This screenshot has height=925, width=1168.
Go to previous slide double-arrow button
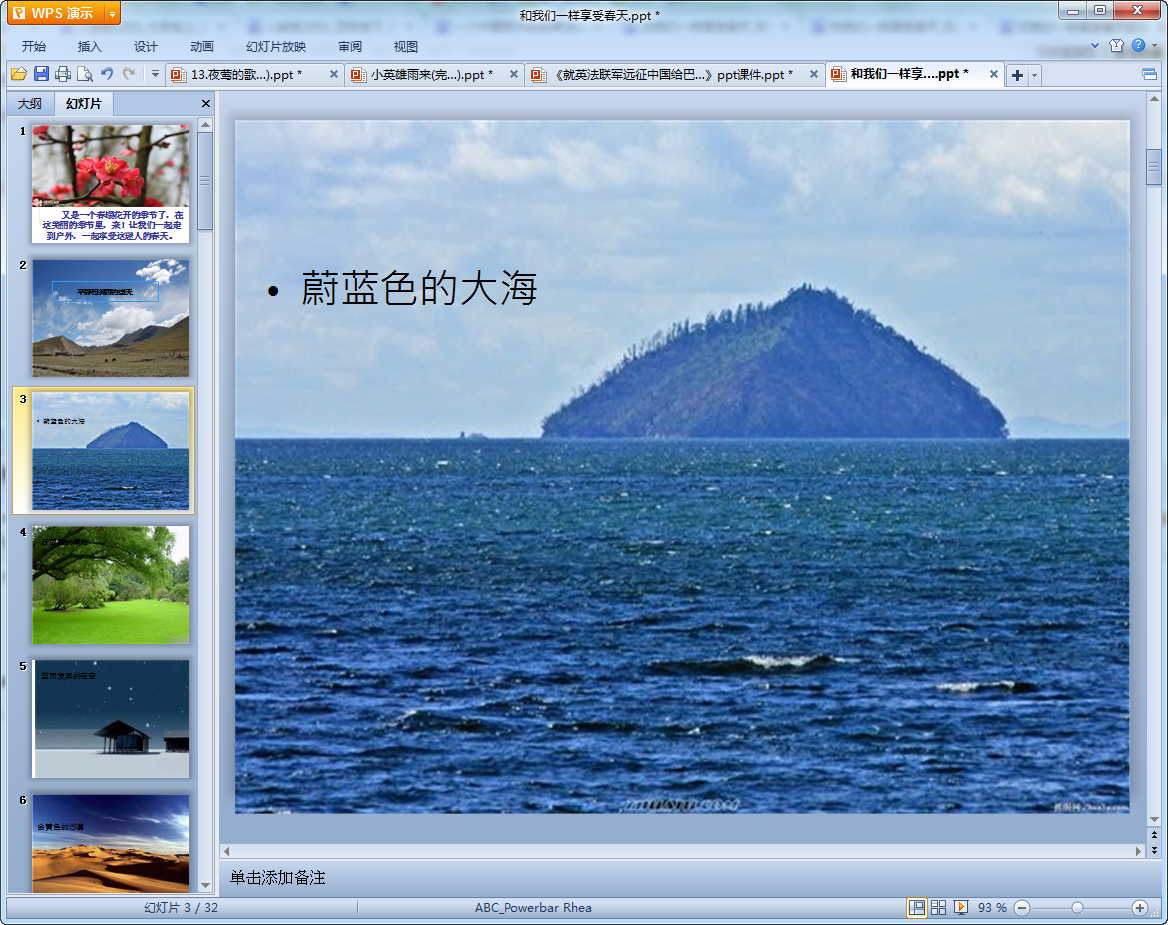(x=1154, y=836)
